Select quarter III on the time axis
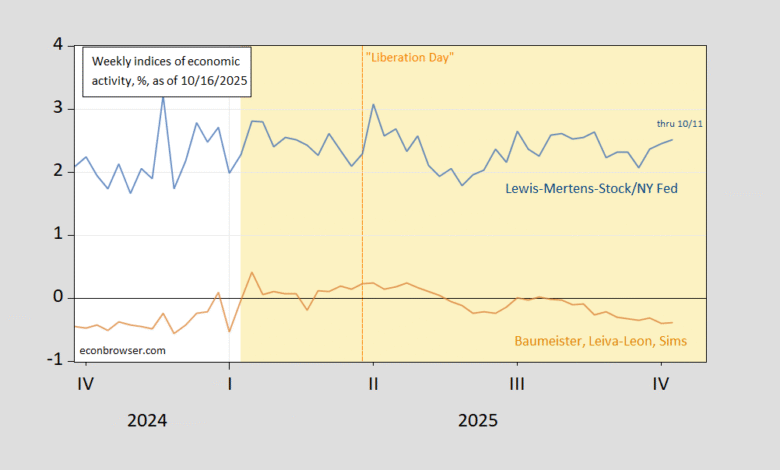 [517, 382]
